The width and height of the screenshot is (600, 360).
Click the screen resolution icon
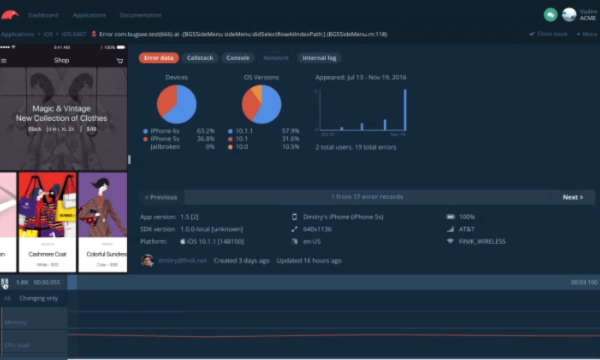(x=294, y=229)
